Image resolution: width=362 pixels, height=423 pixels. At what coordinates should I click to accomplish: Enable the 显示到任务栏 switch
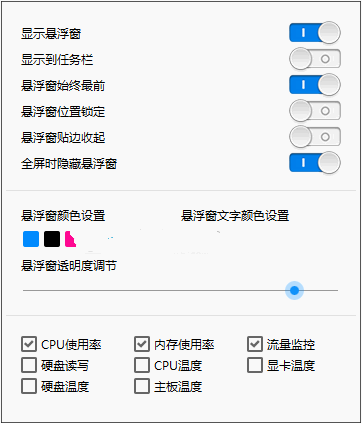point(315,59)
